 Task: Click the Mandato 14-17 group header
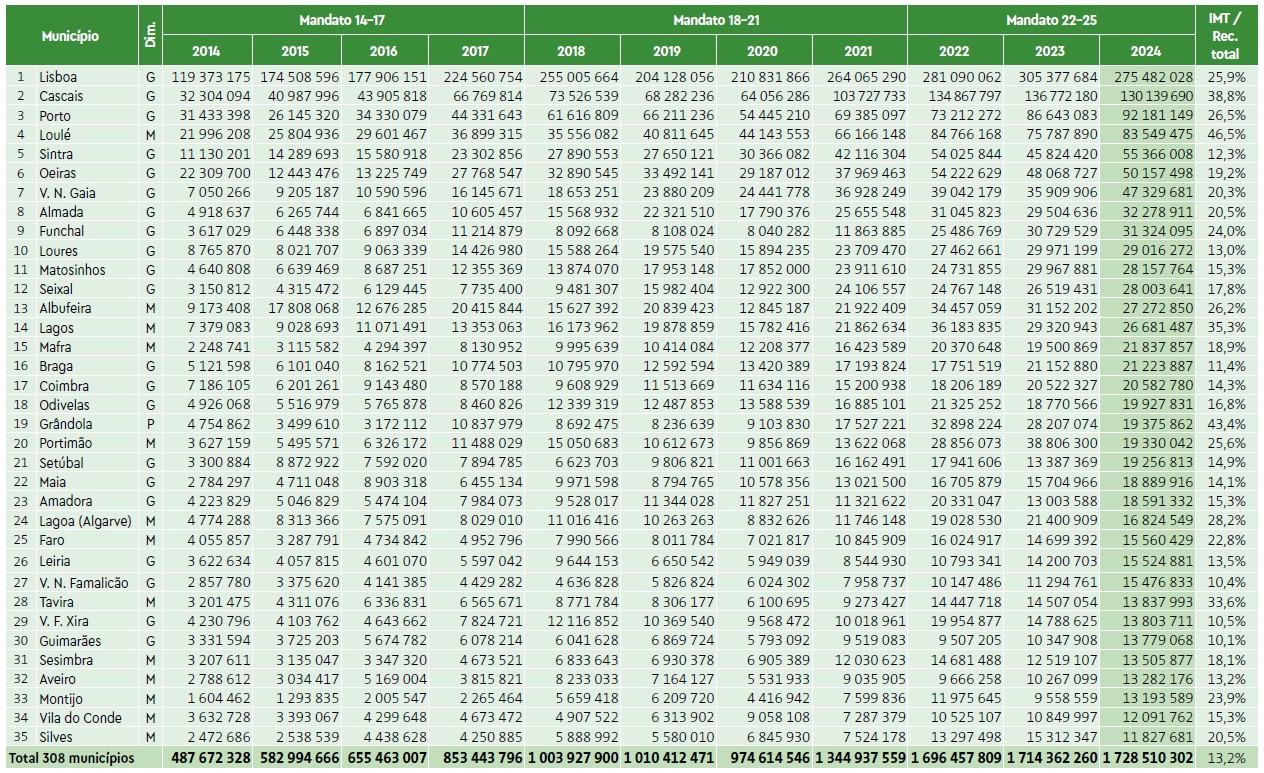tap(342, 20)
